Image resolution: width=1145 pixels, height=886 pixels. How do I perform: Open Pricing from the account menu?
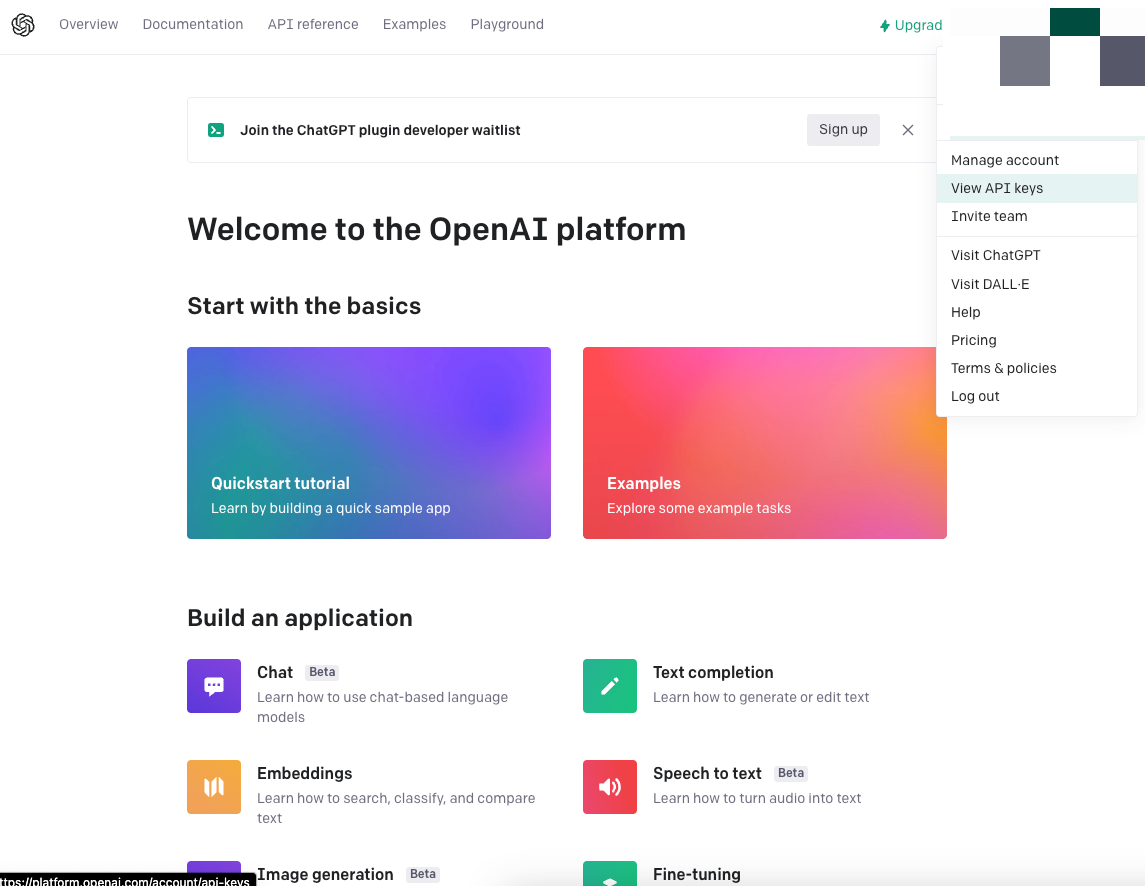click(1037, 340)
